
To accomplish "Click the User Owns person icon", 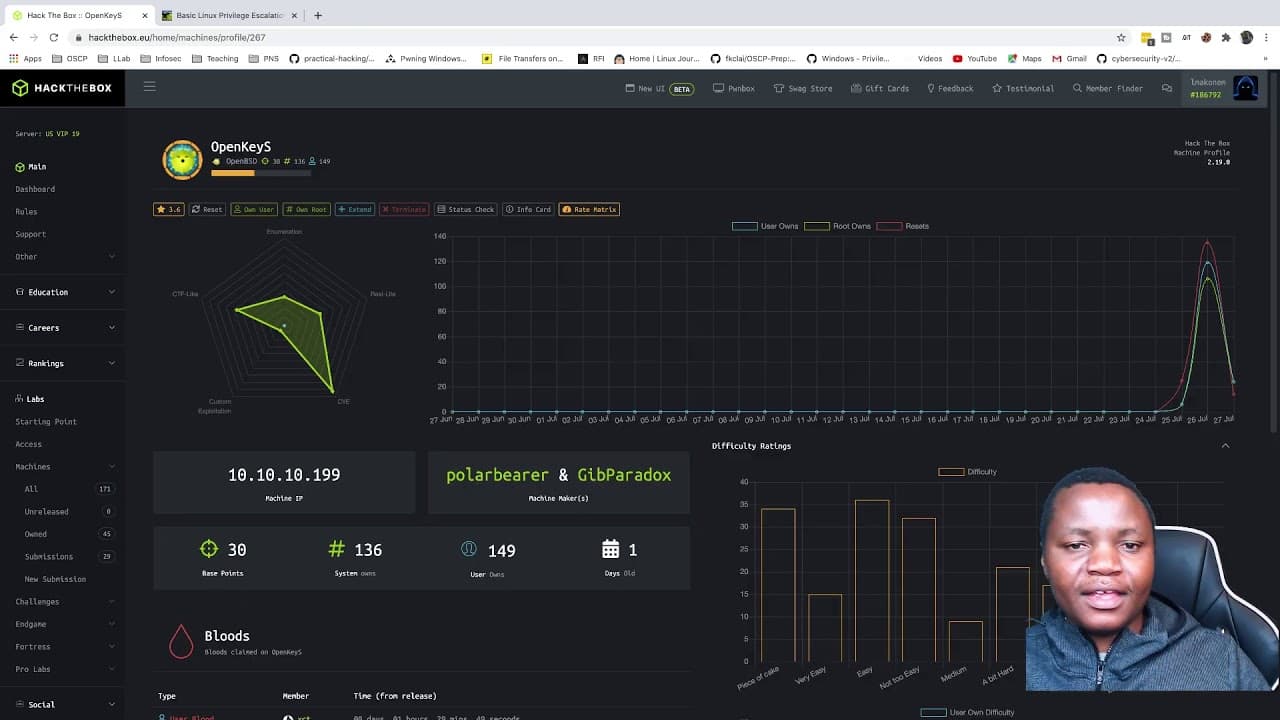I will tap(469, 549).
